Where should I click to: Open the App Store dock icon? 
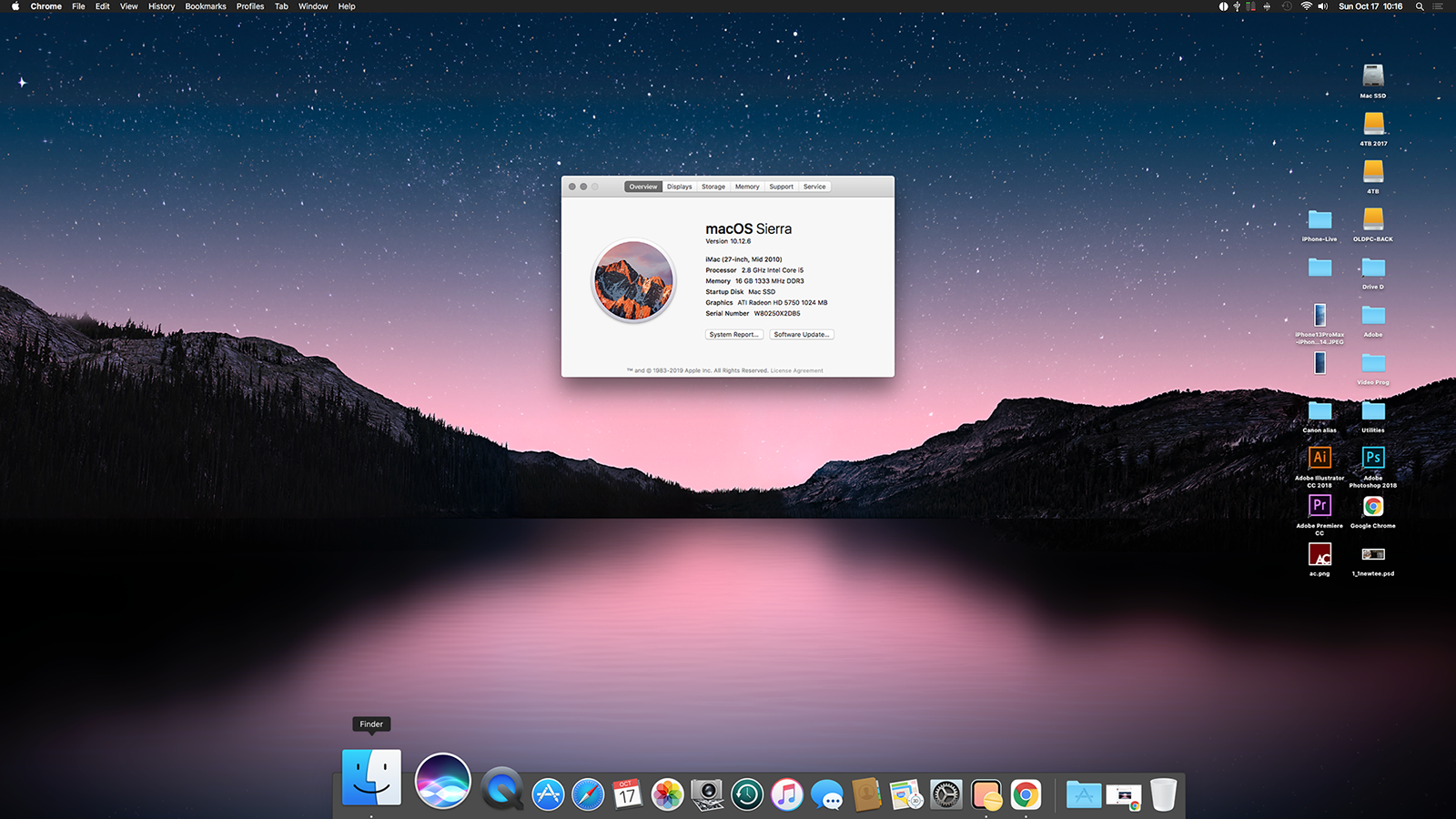click(x=548, y=794)
